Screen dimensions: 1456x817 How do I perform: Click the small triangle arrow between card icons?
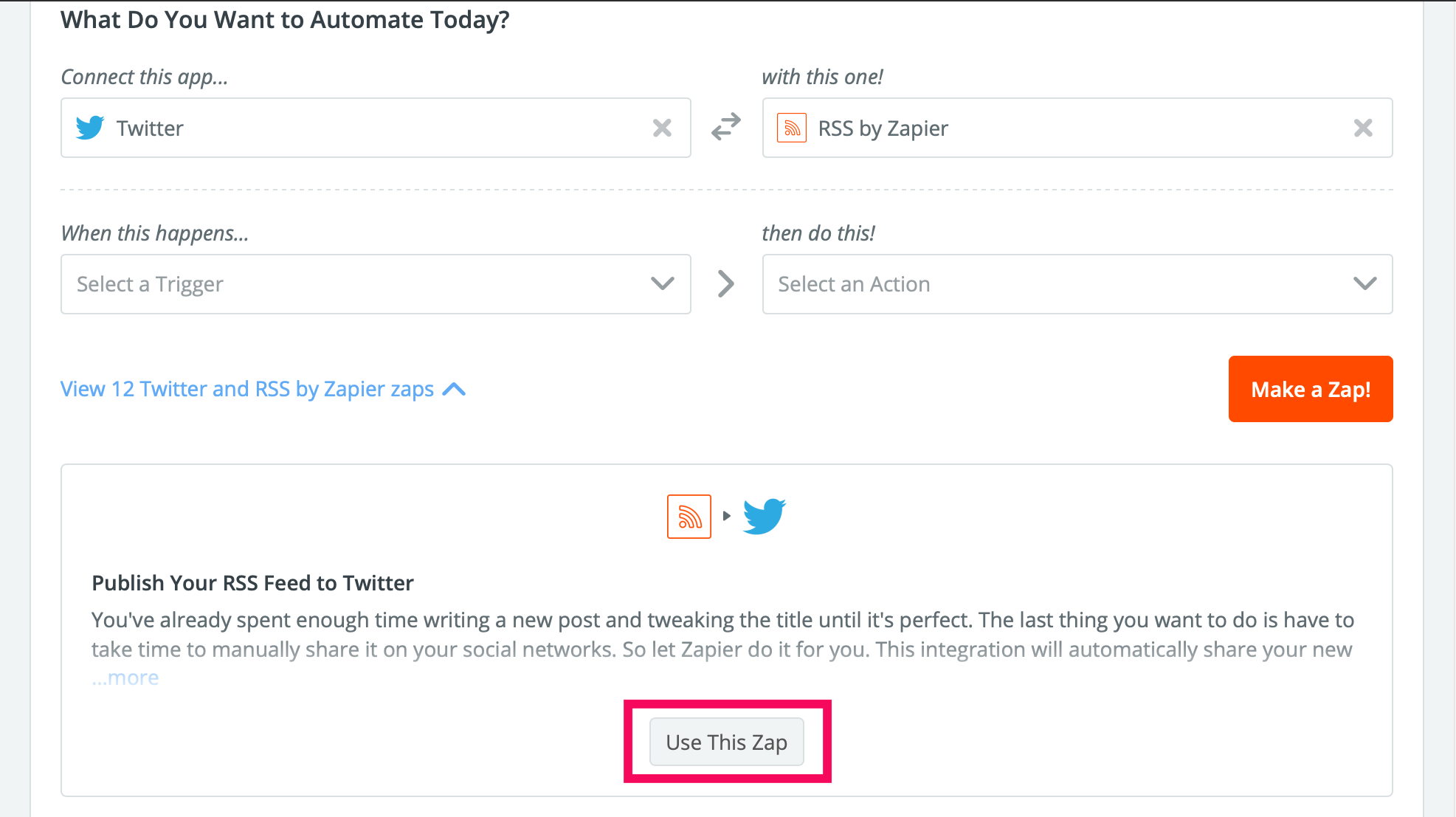727,516
